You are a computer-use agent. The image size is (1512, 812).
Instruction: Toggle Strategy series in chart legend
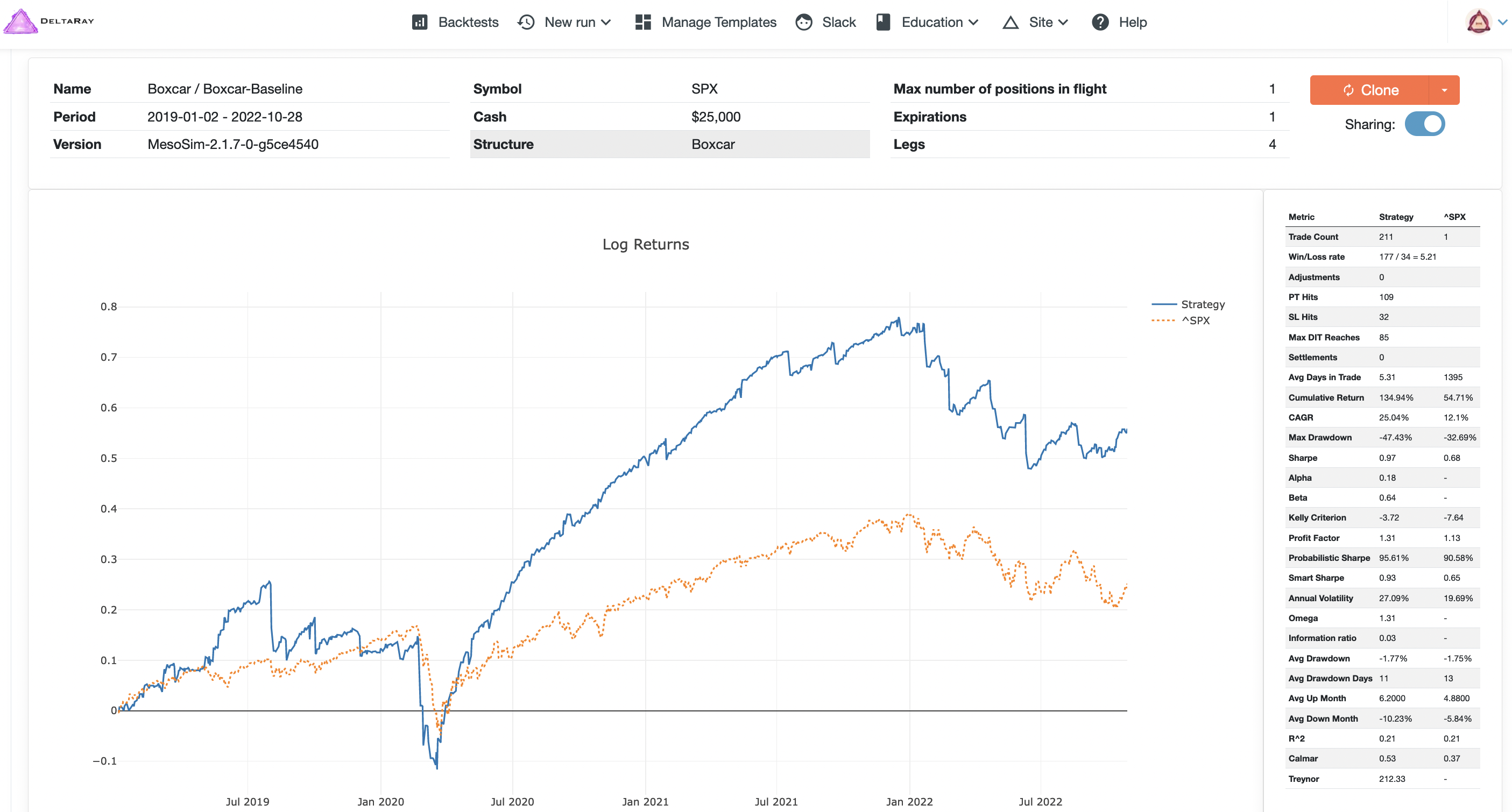click(1202, 304)
